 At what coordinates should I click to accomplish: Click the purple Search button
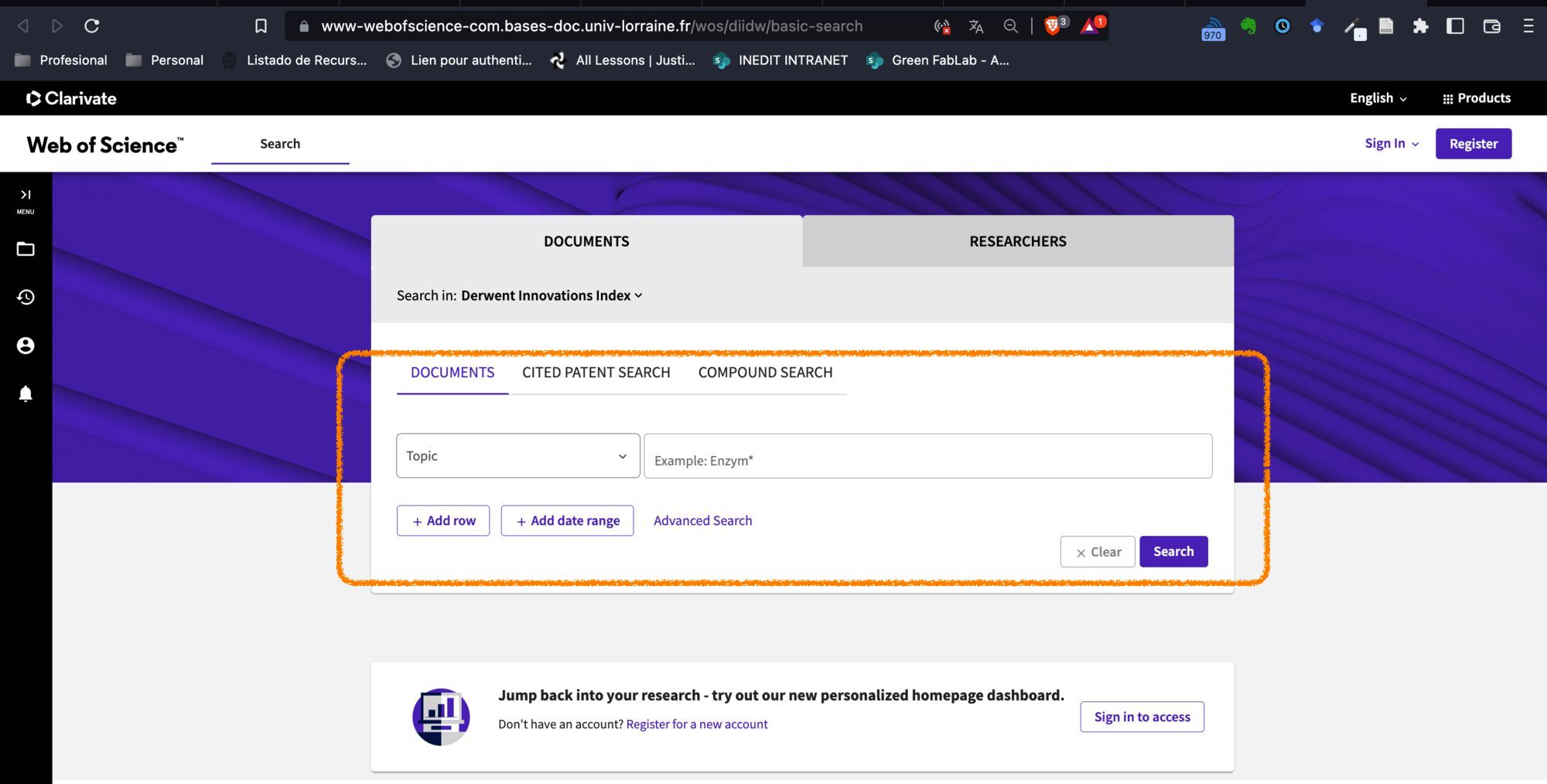tap(1173, 551)
